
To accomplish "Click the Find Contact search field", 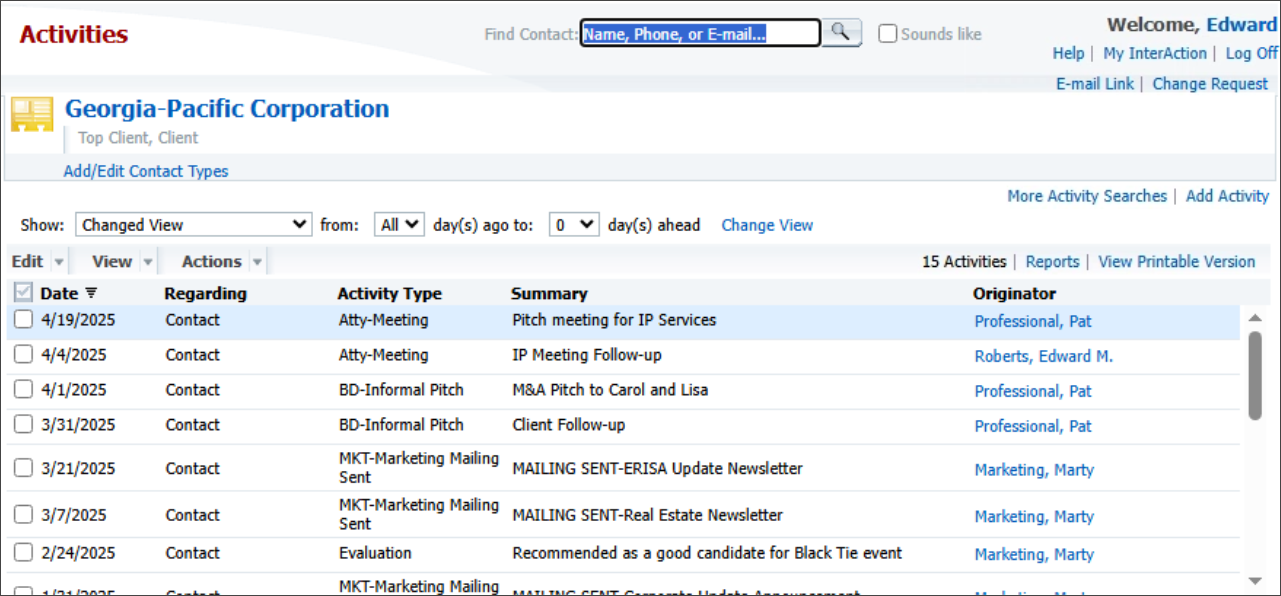I will tap(700, 33).
